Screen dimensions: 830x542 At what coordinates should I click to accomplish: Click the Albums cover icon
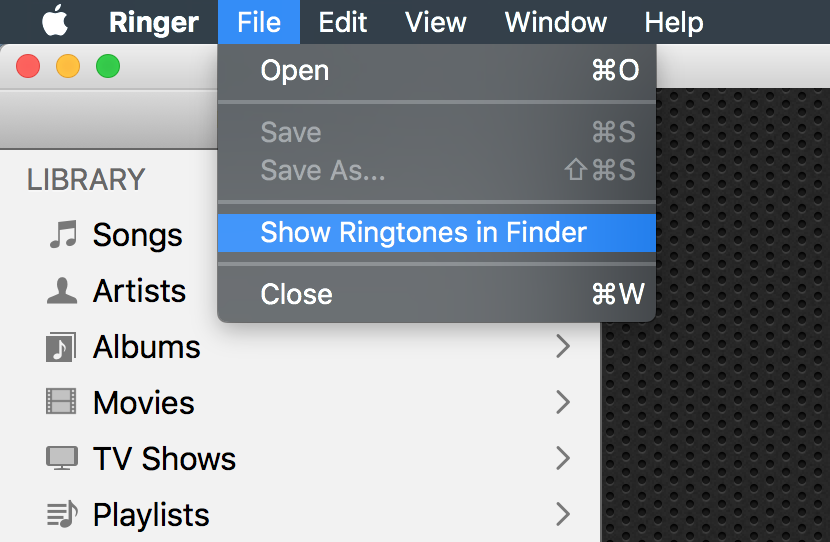point(62,347)
